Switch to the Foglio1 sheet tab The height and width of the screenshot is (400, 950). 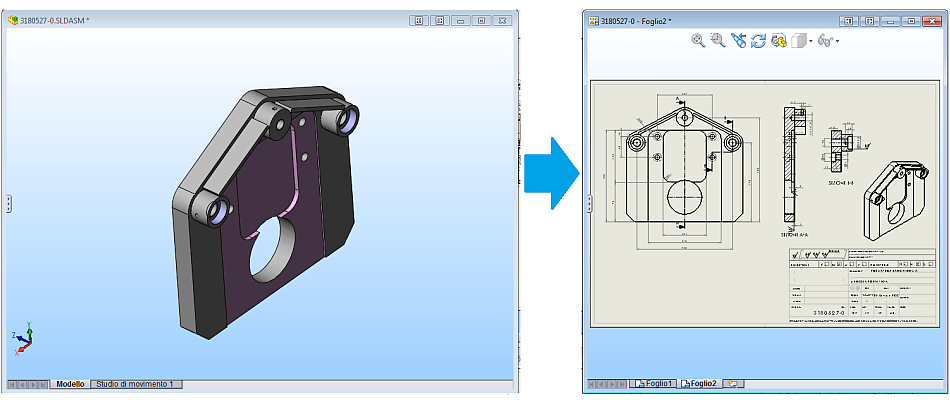tap(654, 384)
